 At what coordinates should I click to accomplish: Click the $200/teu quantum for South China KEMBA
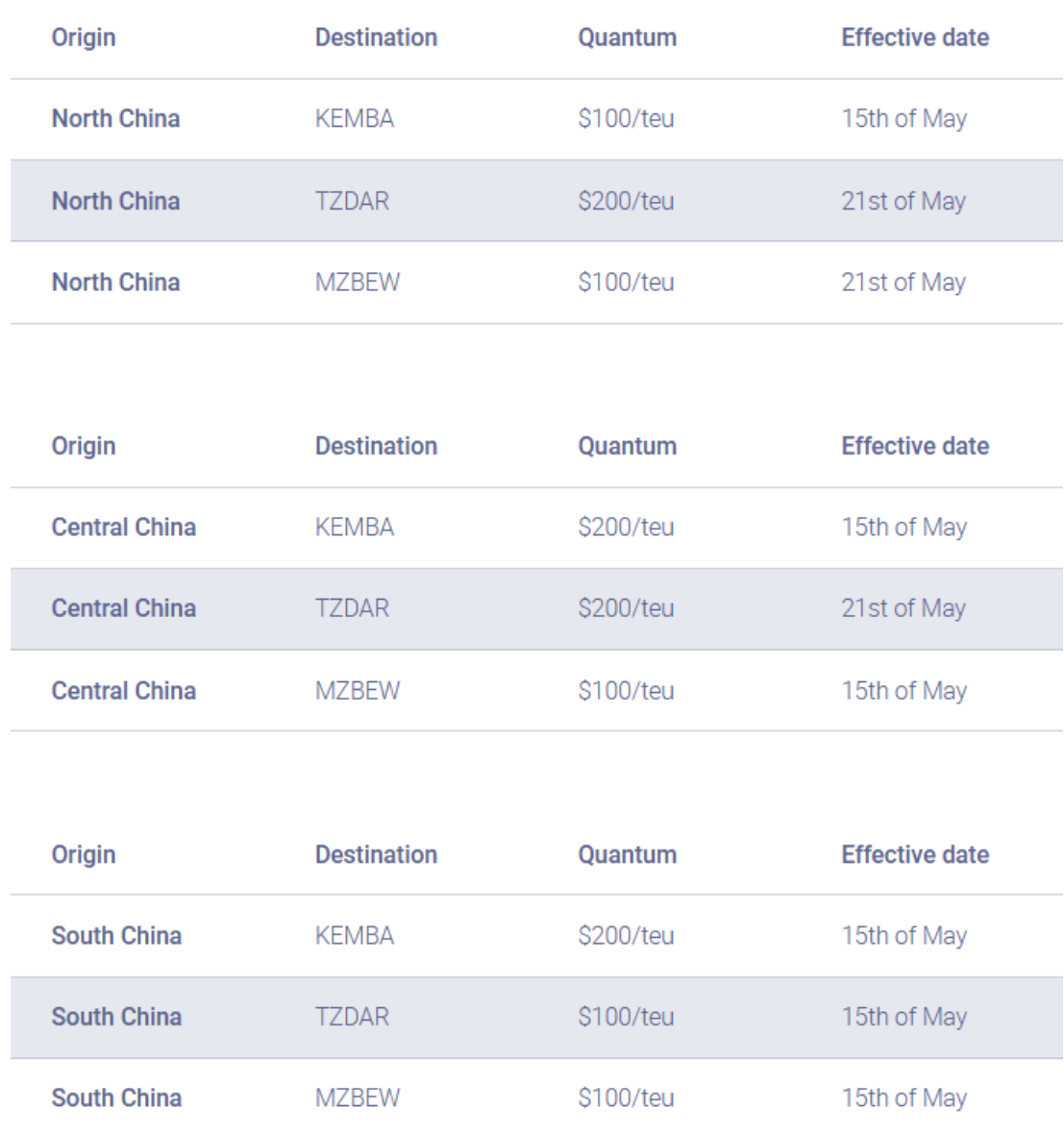click(626, 936)
